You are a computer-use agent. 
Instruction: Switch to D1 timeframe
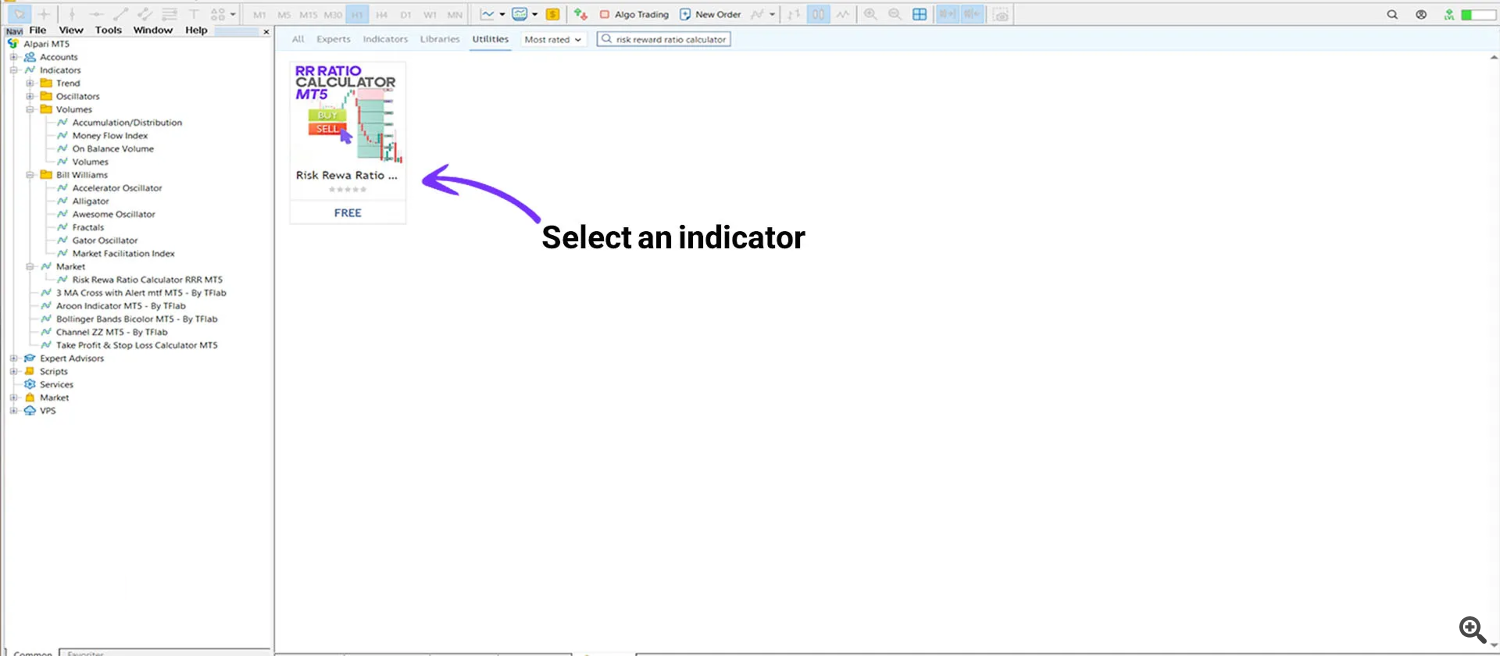(405, 15)
